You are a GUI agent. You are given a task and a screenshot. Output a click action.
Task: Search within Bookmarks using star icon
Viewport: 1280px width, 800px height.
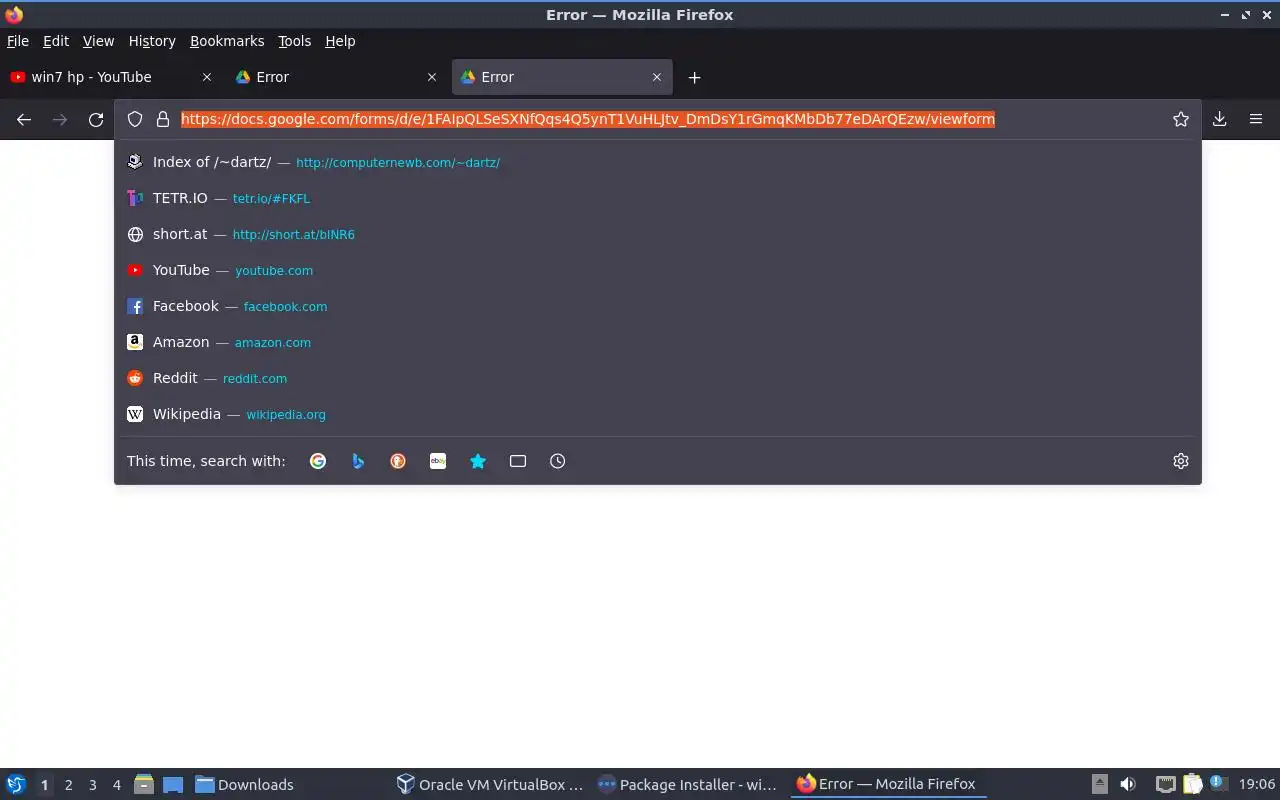478,461
